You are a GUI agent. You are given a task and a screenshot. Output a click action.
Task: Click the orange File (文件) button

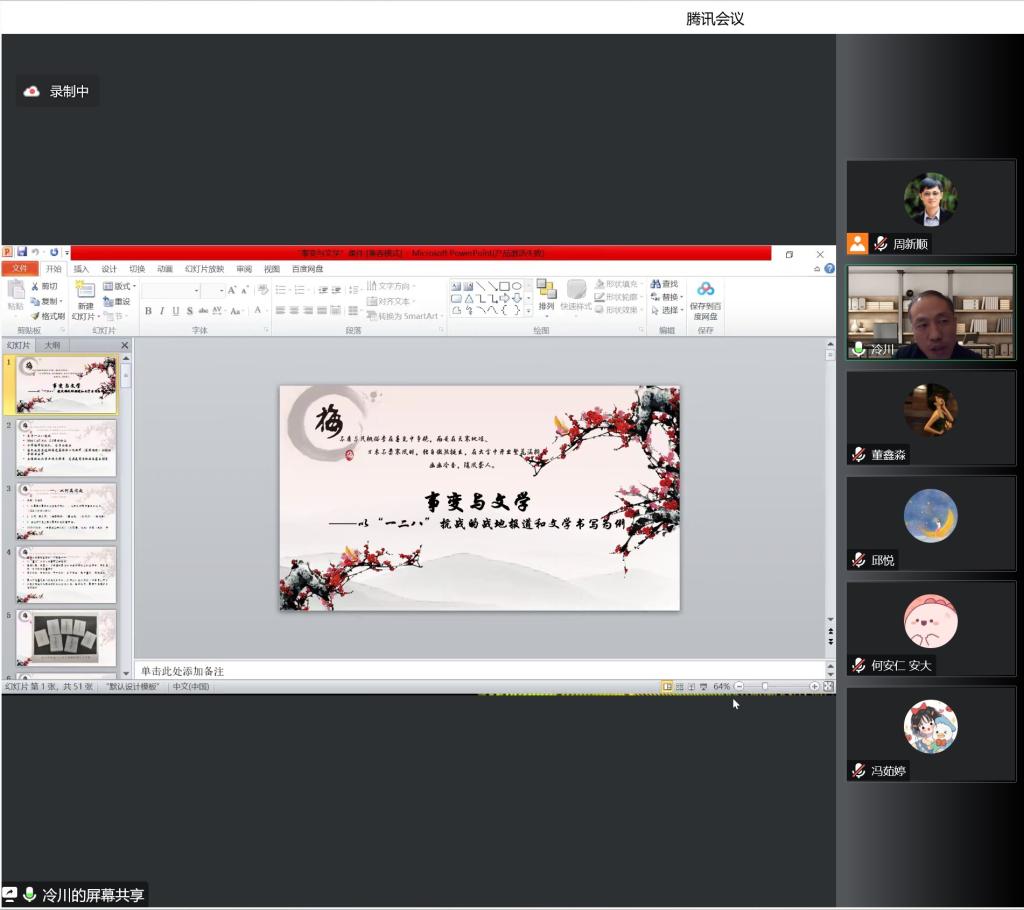coord(19,269)
